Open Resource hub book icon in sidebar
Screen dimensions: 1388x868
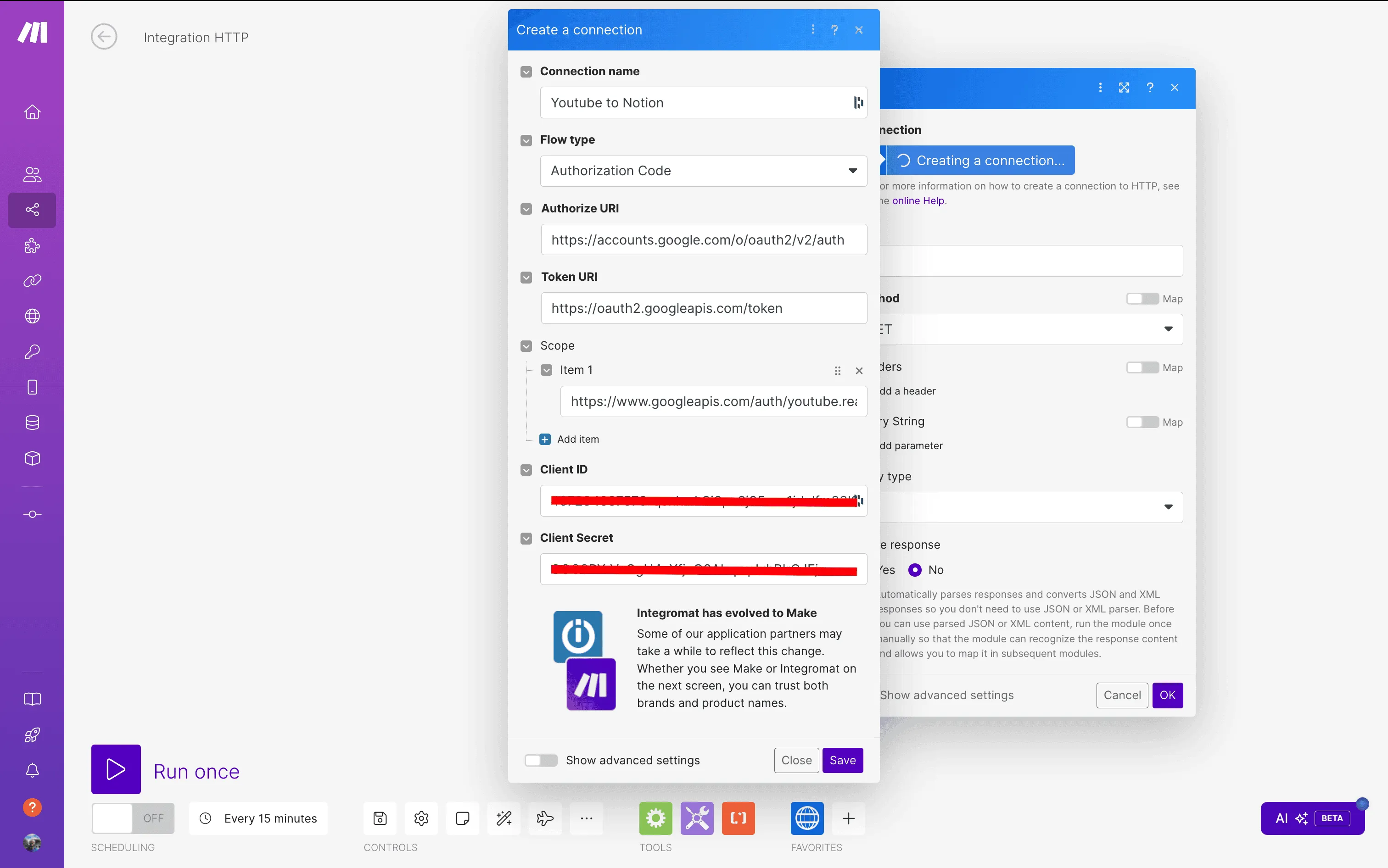point(32,699)
